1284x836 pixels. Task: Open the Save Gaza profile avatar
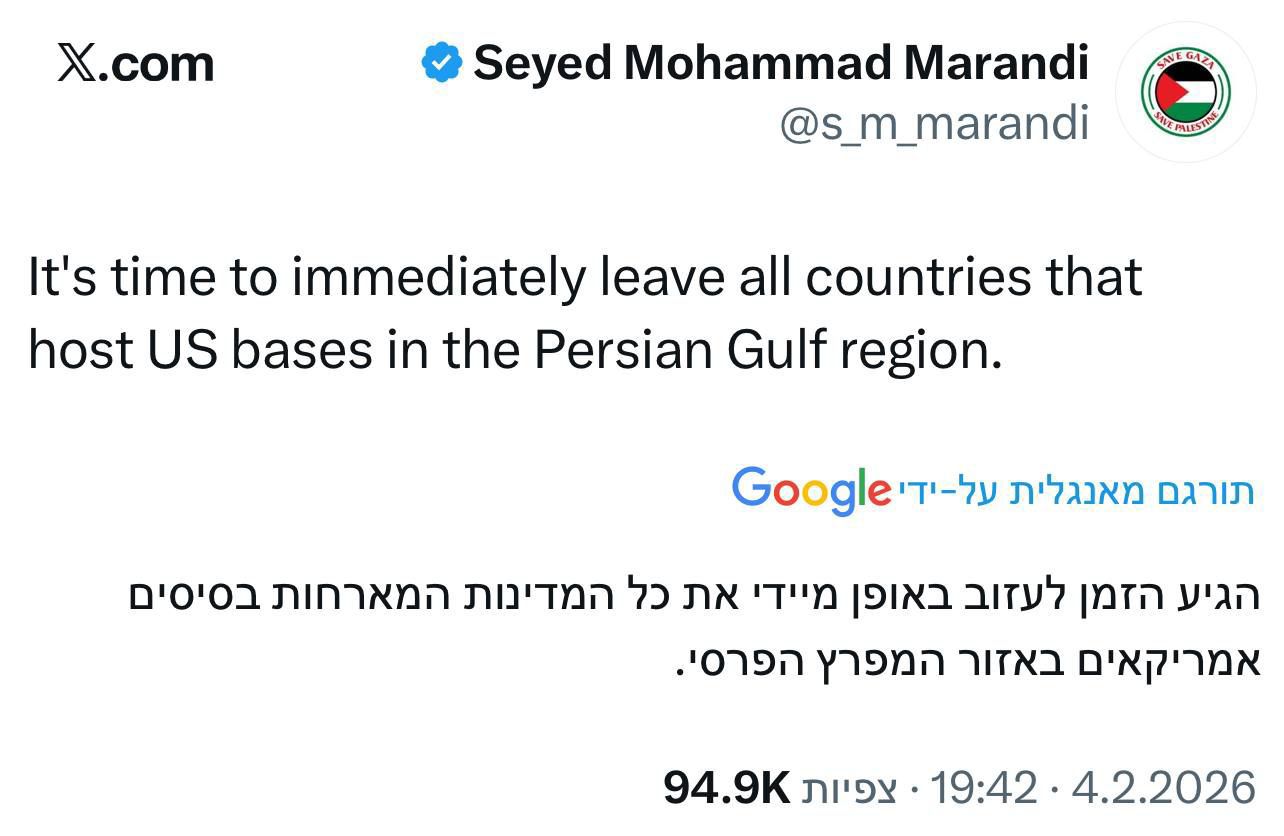[1185, 92]
